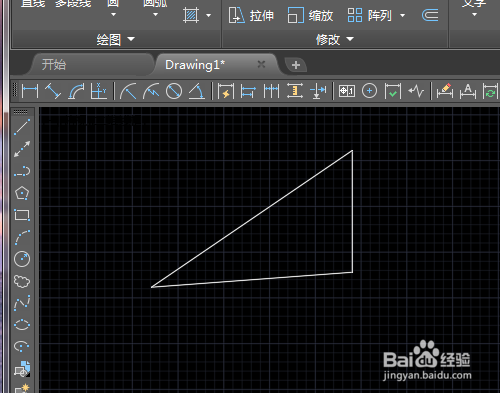Select the Revision Cloud tool
The height and width of the screenshot is (393, 500).
(x=22, y=281)
